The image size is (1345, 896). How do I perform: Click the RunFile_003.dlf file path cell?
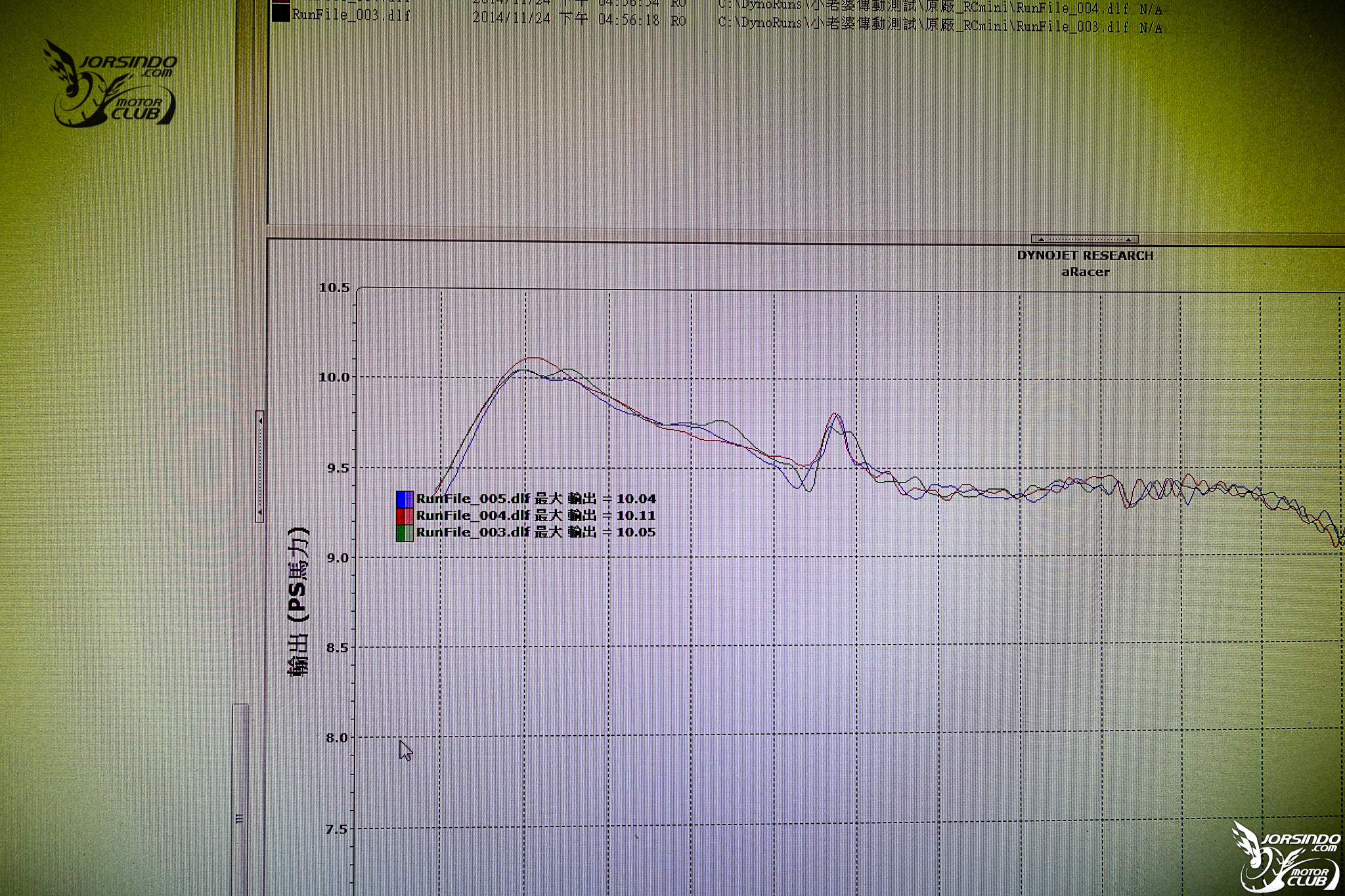click(x=923, y=26)
